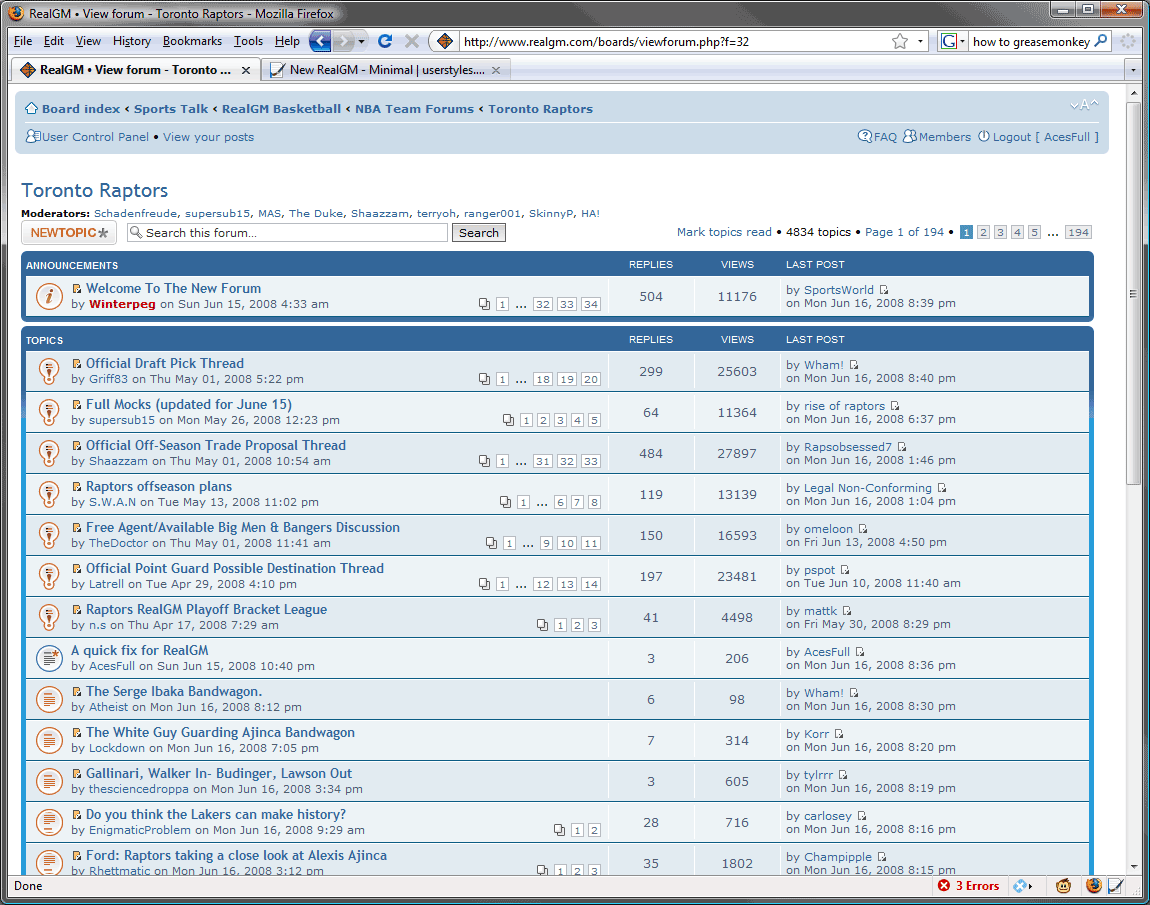The image size is (1150, 905).
Task: Open the Bookmarks menu
Action: pos(192,41)
